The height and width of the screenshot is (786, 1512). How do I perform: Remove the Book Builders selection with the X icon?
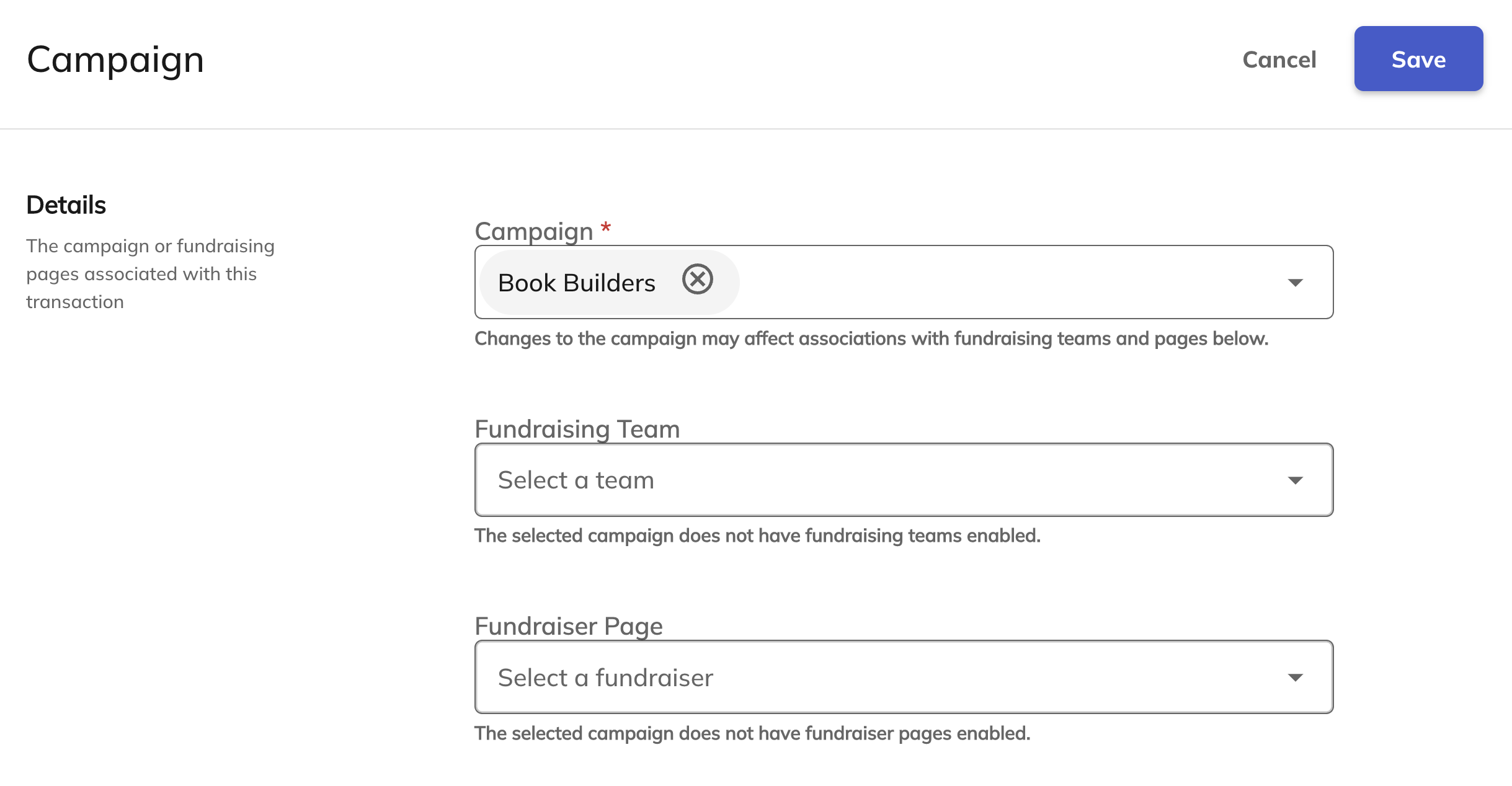(x=698, y=280)
